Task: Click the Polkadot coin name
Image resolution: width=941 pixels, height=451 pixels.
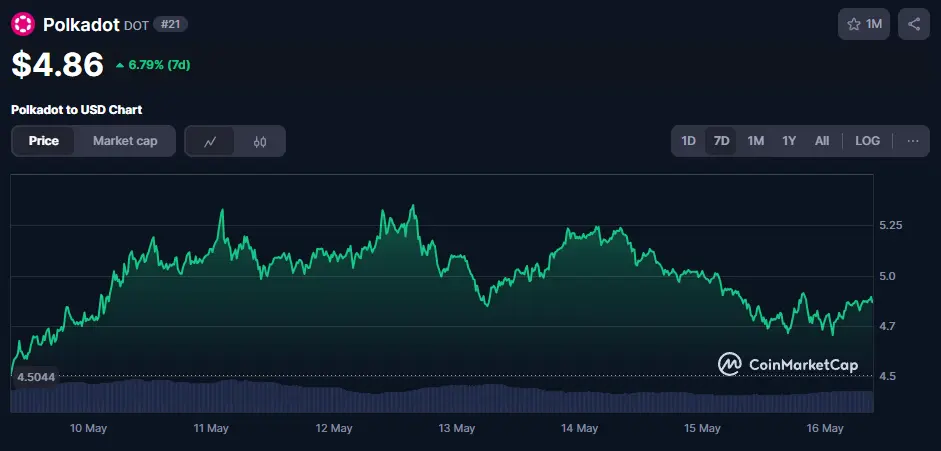Action: tap(81, 25)
